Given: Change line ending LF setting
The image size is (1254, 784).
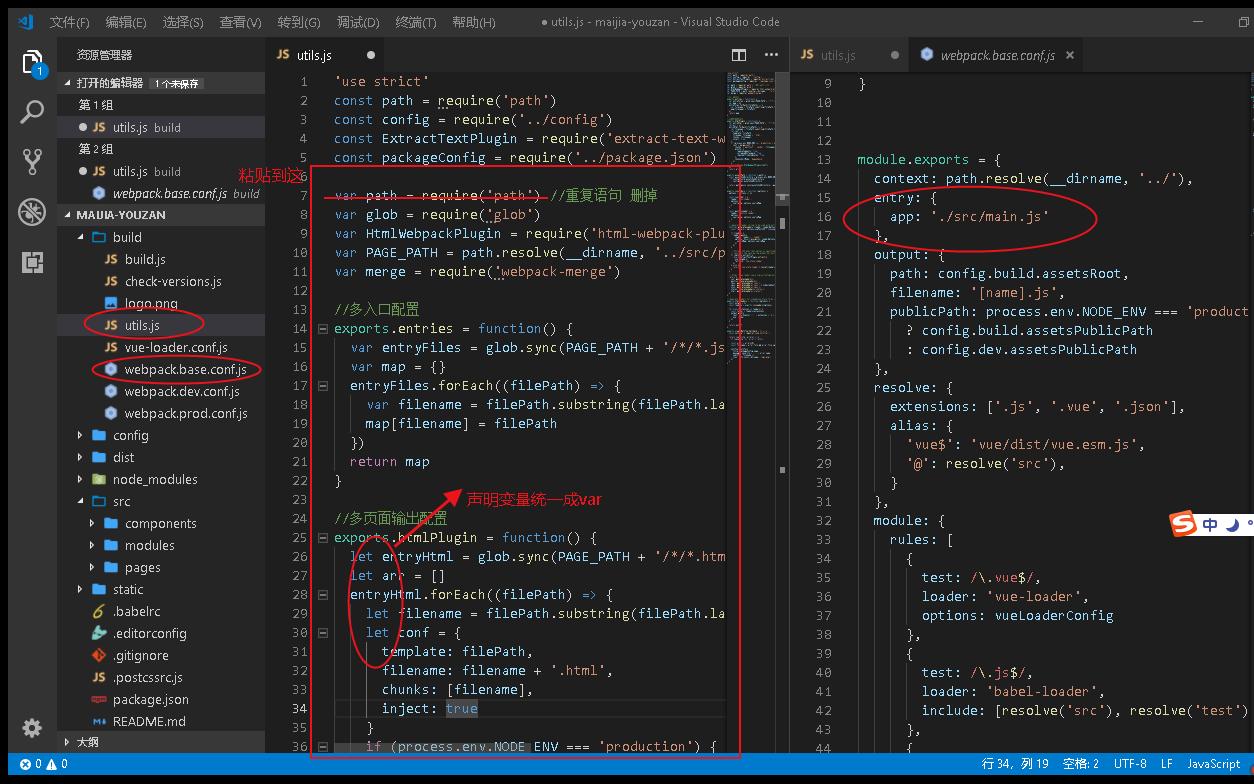Looking at the screenshot, I should pos(1166,764).
